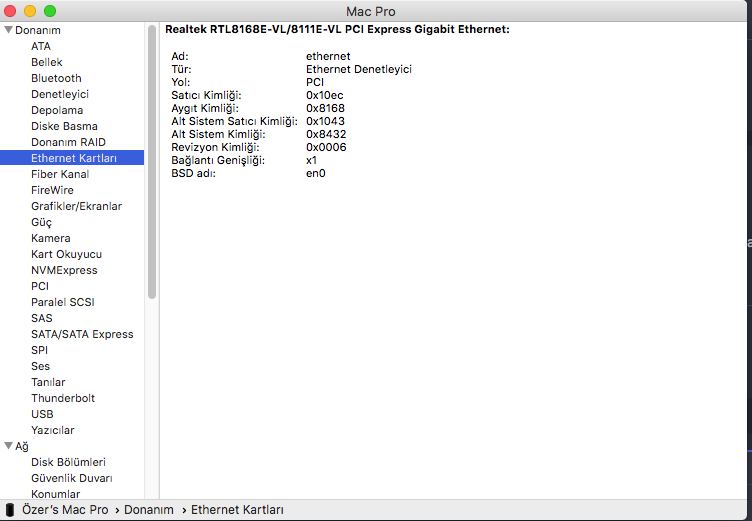Image resolution: width=752 pixels, height=521 pixels.
Task: Click the Revizyon Kimliği value 0x0006
Action: (x=326, y=147)
